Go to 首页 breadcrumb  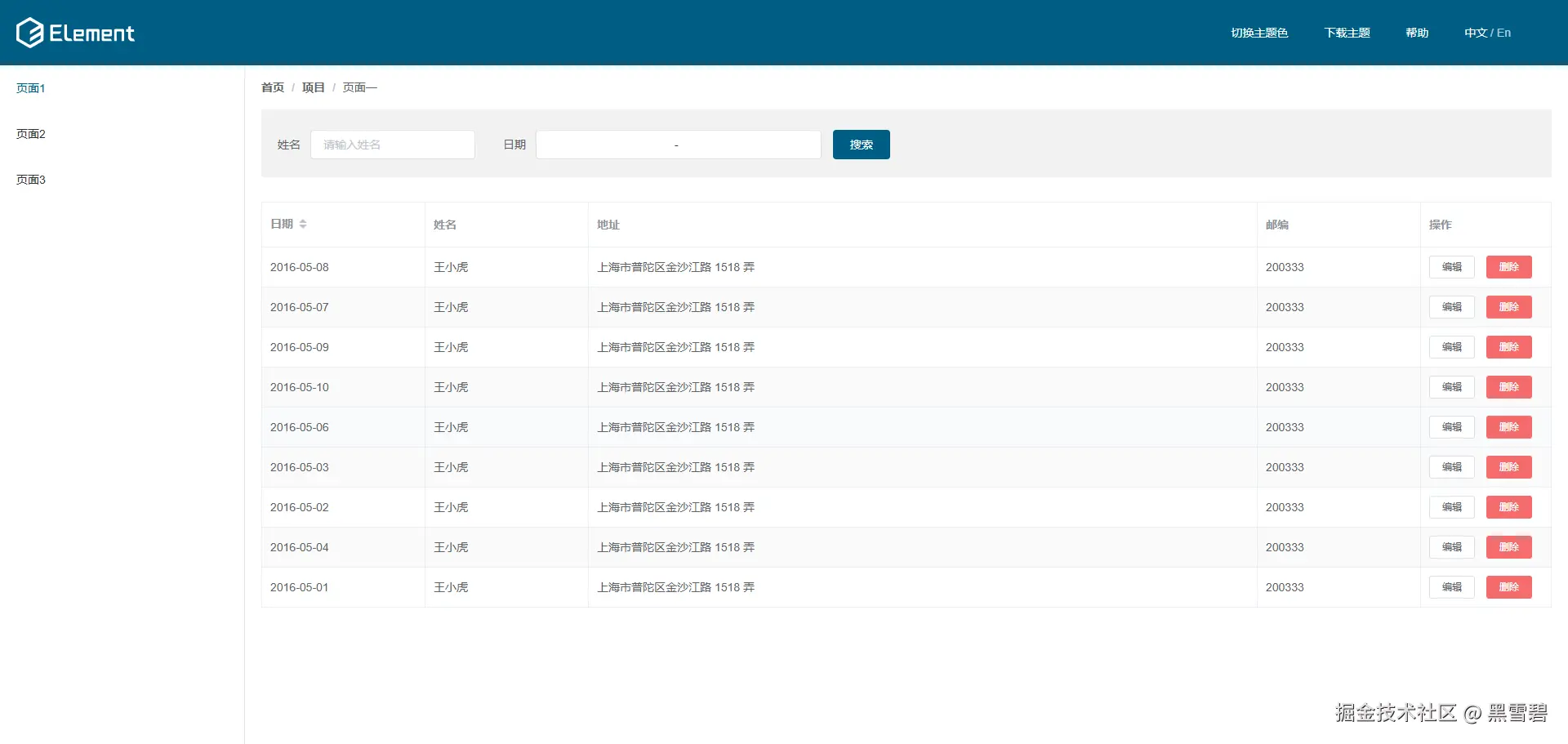tap(273, 87)
